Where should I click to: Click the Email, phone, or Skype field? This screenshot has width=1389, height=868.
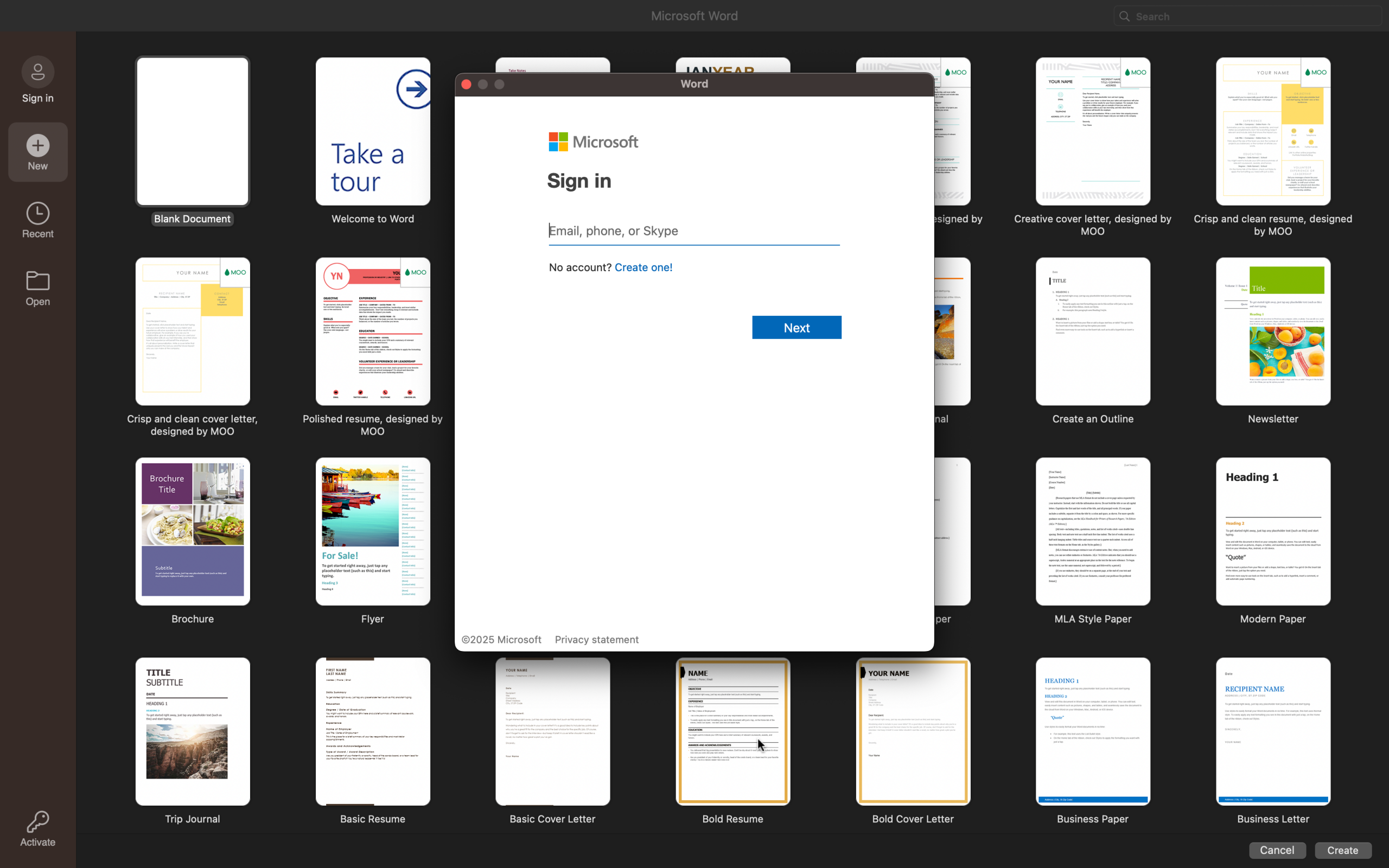(693, 231)
